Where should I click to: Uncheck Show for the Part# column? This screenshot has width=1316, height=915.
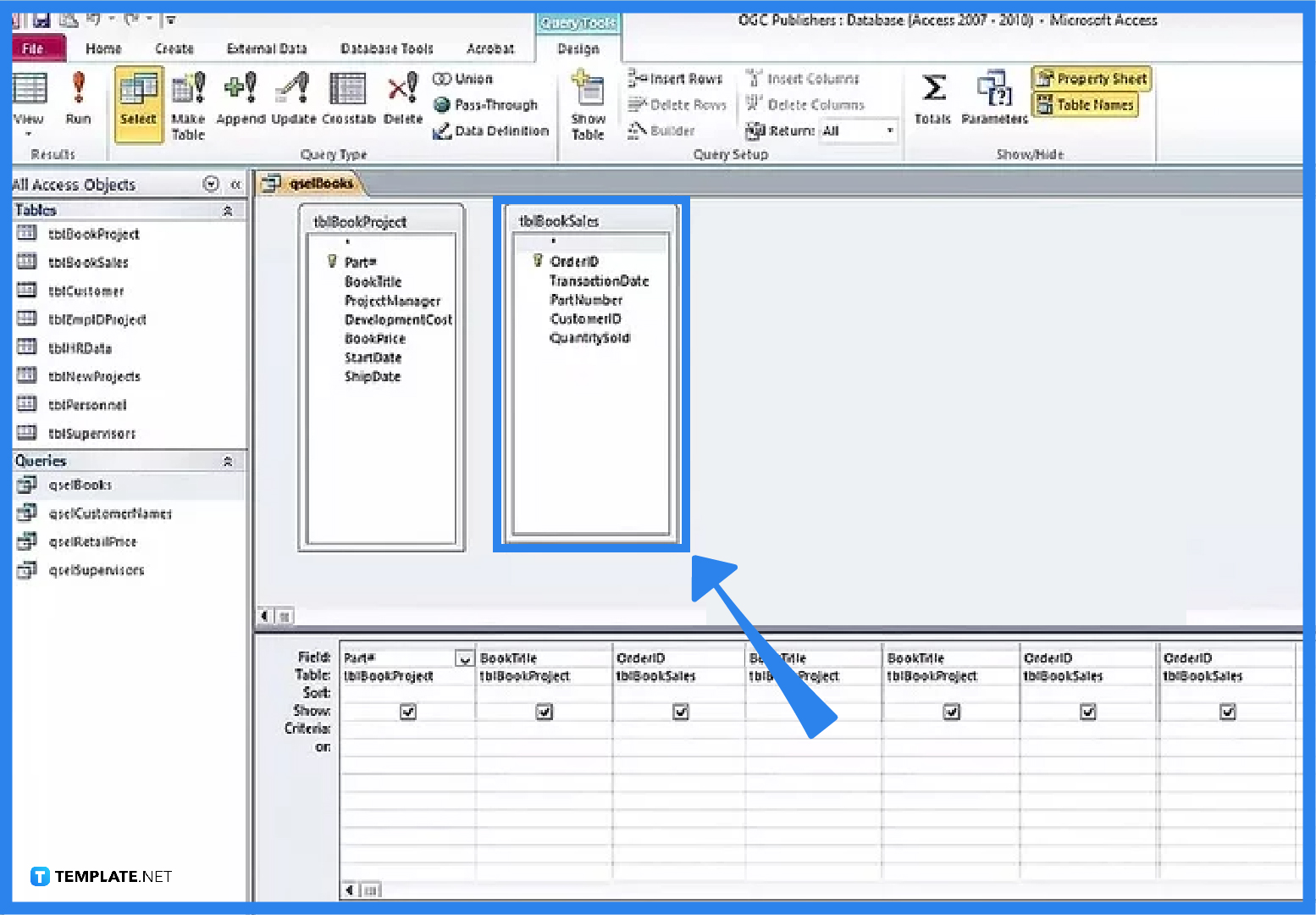click(x=408, y=712)
